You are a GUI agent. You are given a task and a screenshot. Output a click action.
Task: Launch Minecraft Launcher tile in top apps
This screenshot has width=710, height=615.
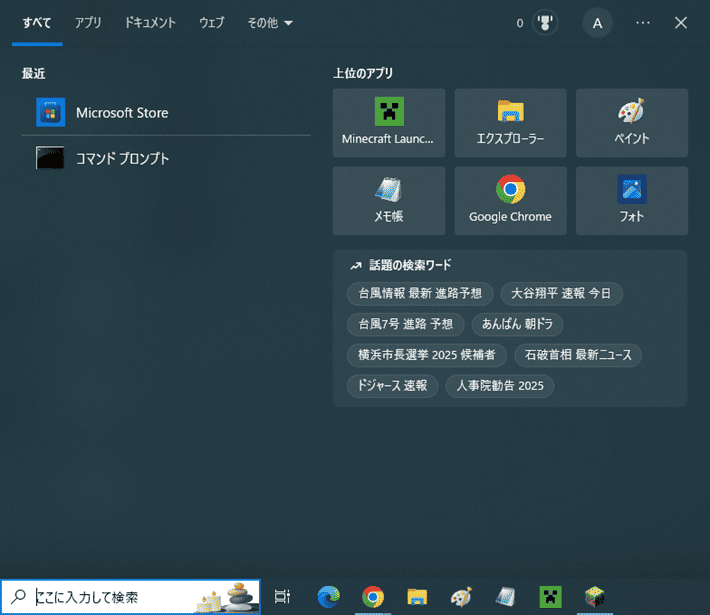click(389, 123)
